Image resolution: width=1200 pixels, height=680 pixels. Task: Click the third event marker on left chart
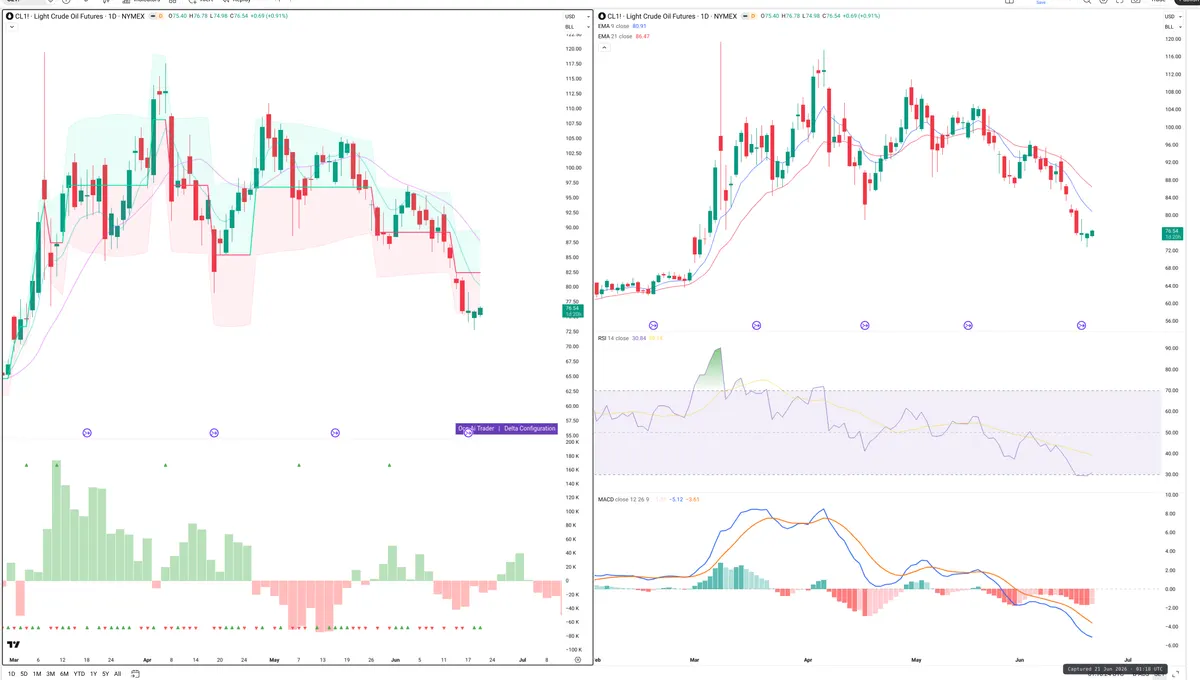pos(335,432)
